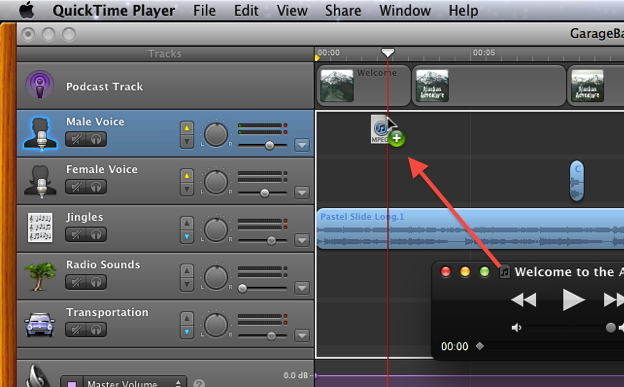The height and width of the screenshot is (387, 624).
Task: Click the playhead marker in the ruler
Action: pos(388,53)
